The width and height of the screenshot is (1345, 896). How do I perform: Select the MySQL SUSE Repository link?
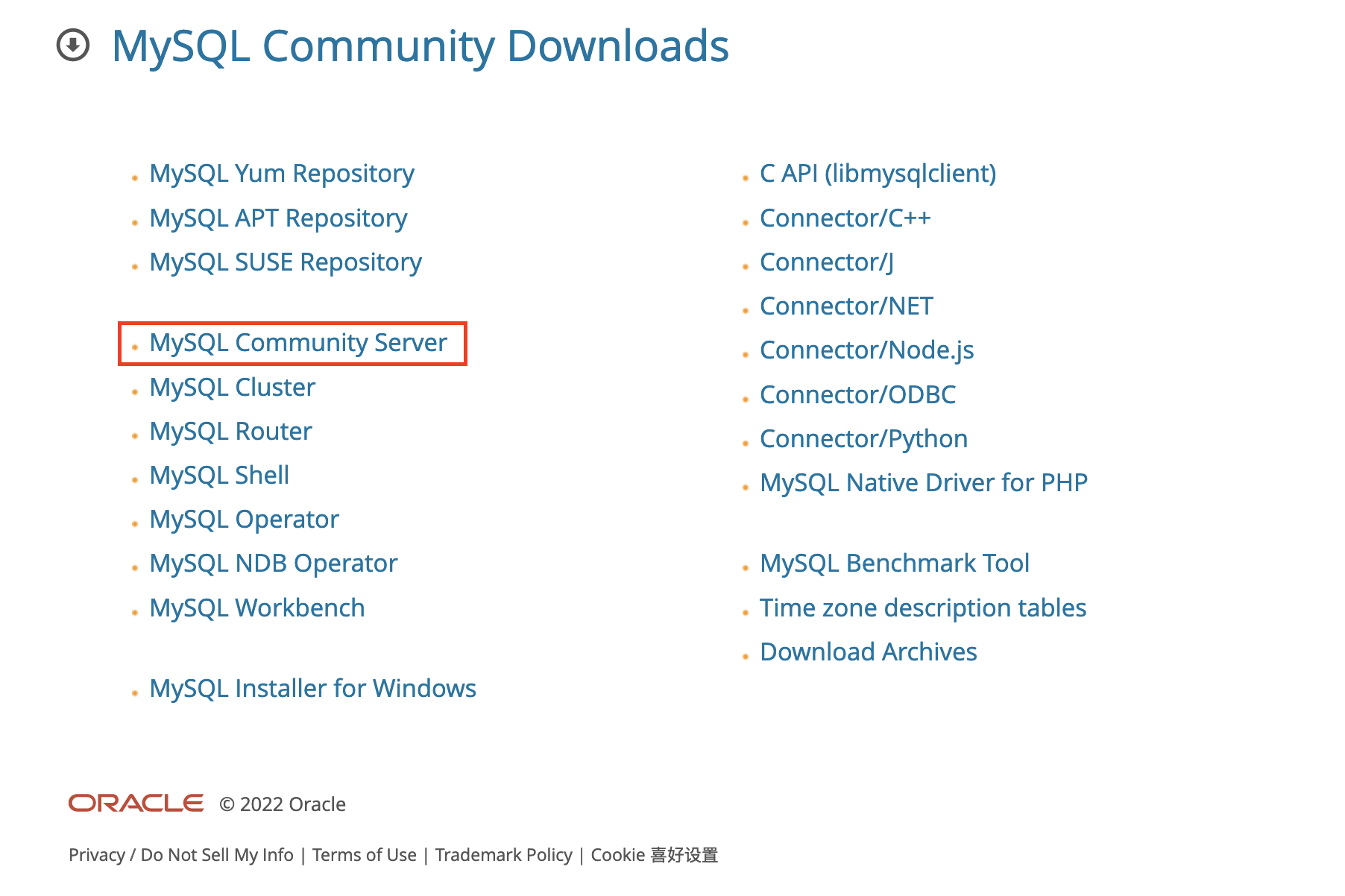(x=286, y=262)
